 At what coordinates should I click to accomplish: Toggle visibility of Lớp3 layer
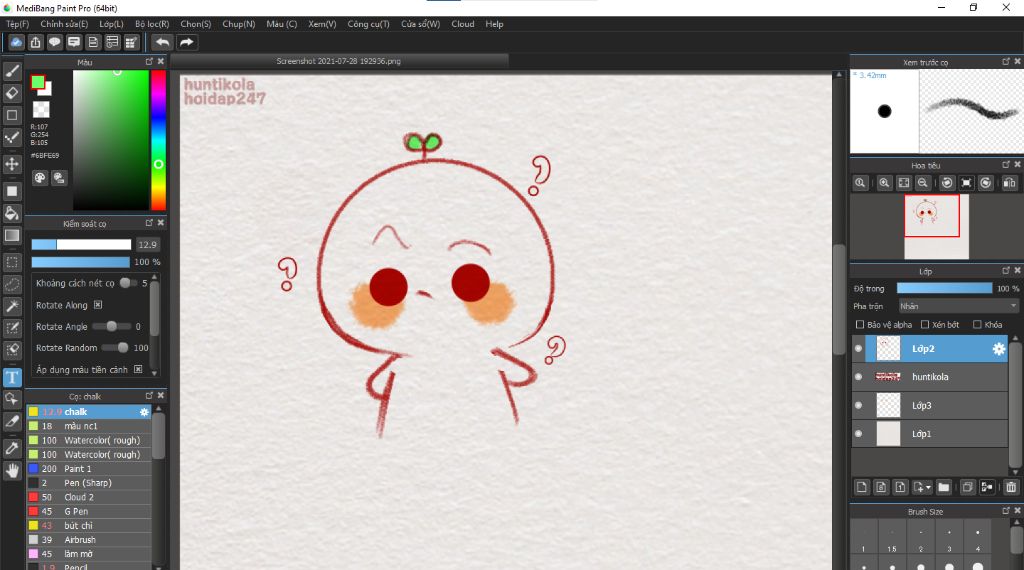coord(858,405)
